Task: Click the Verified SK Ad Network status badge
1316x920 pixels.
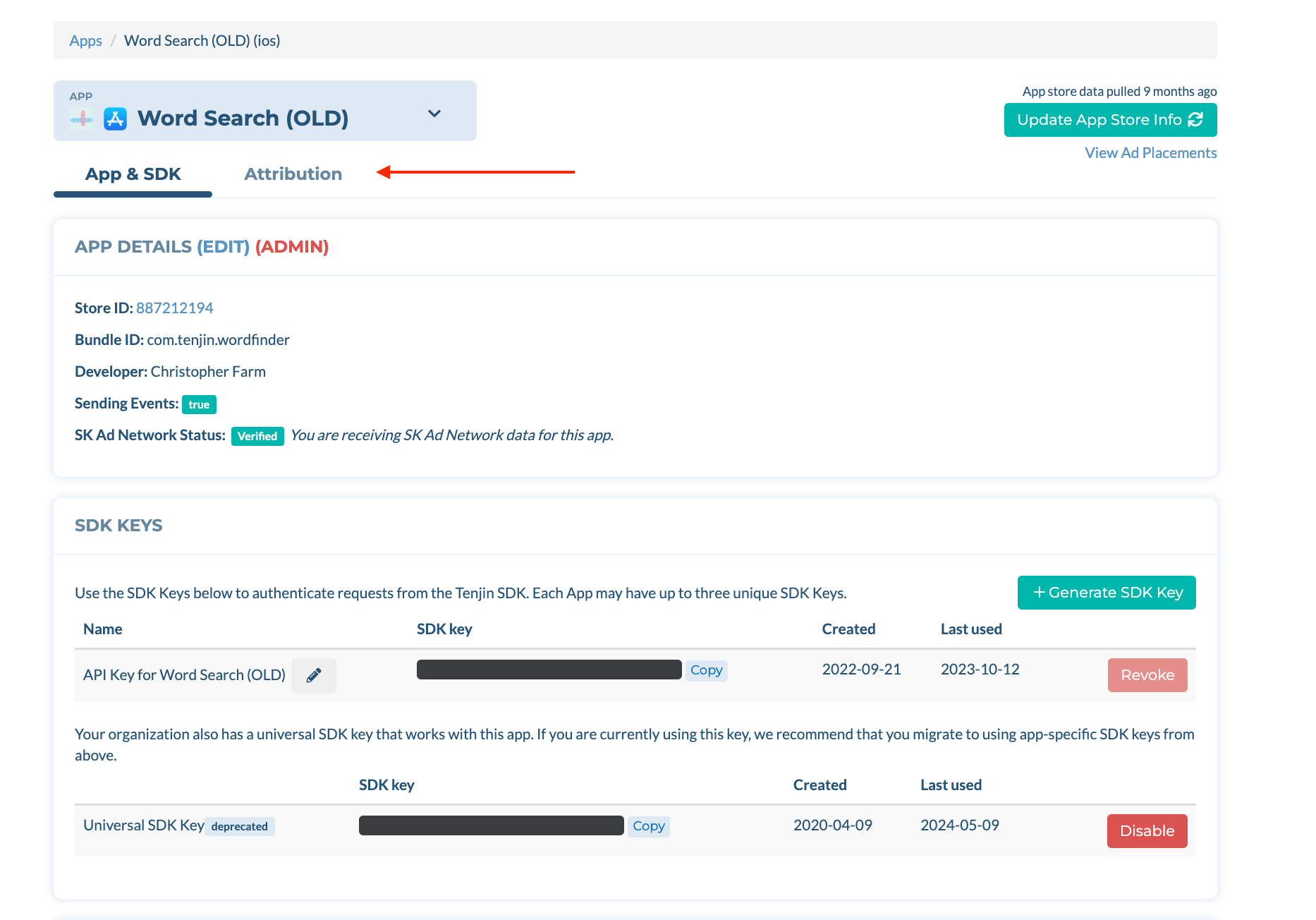Action: click(257, 436)
